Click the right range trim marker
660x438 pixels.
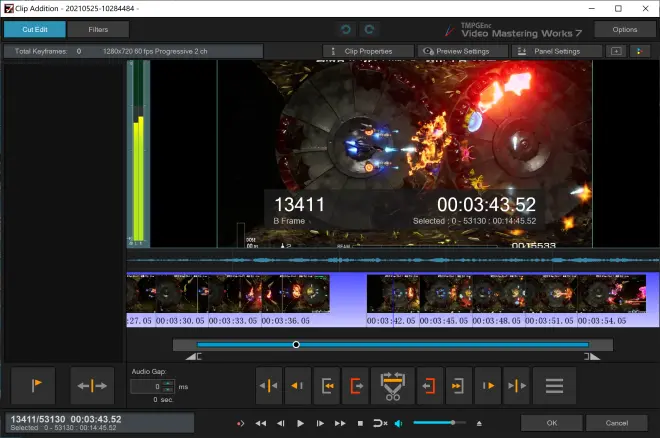592,357
